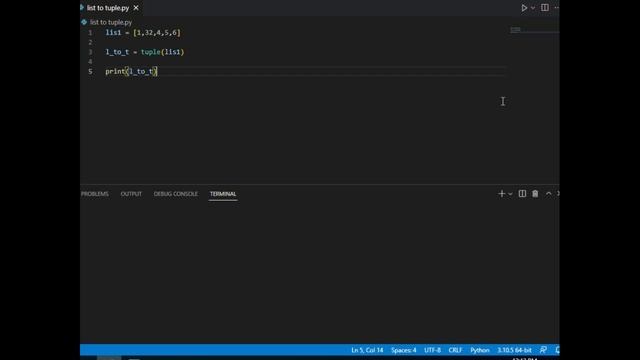Open launch profile dropdown next to plus
The image size is (640, 360).
510,194
